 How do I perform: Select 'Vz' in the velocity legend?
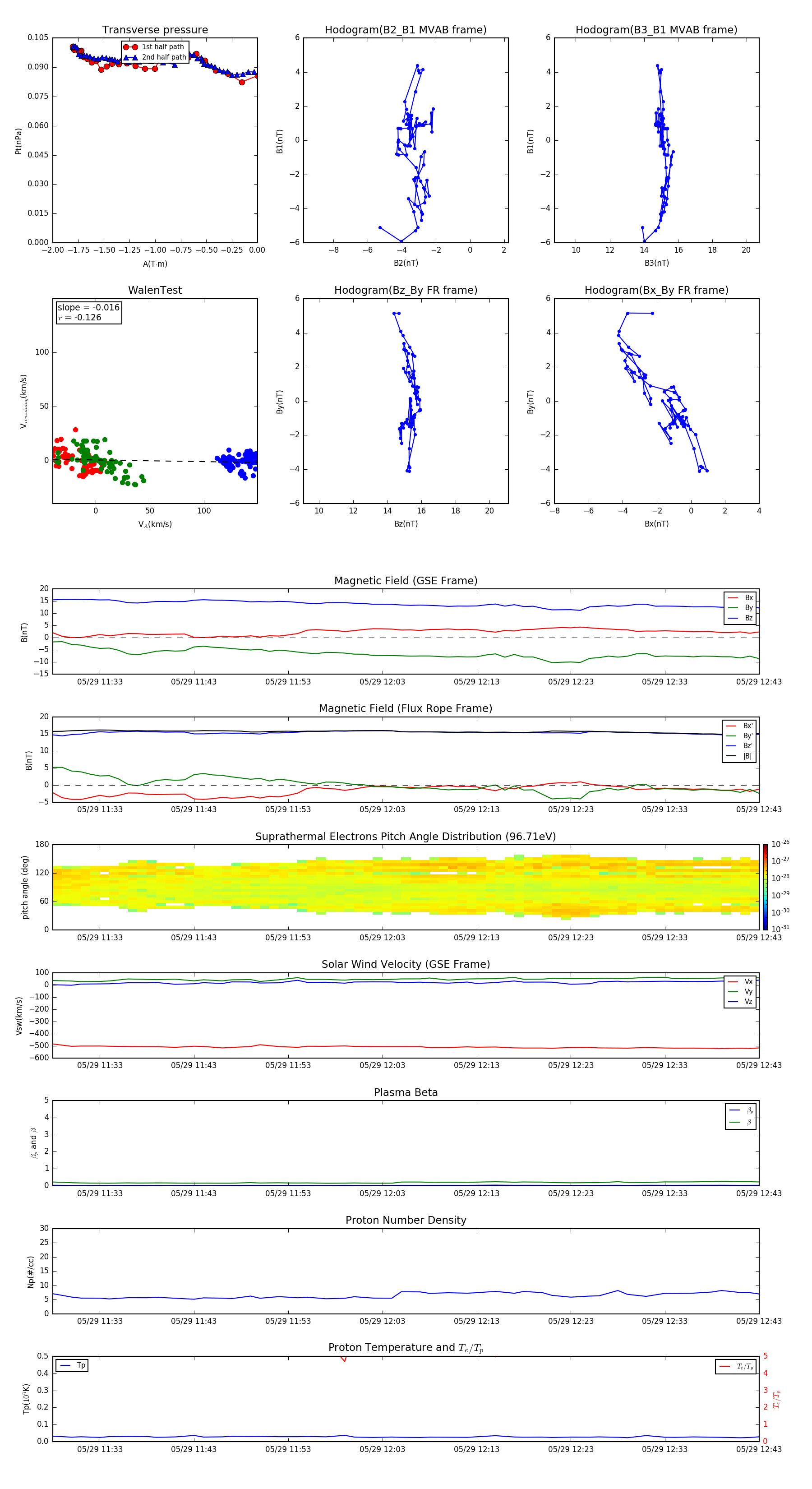[x=740, y=1002]
